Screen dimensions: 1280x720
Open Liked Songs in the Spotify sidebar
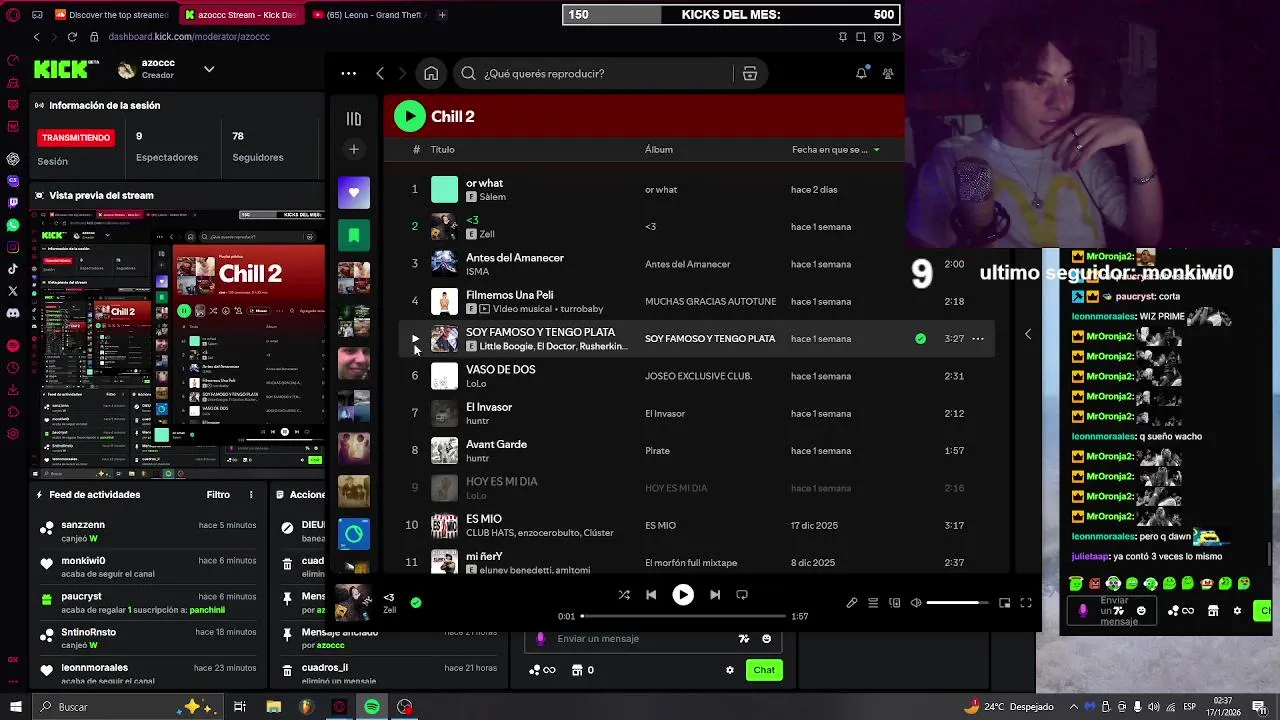[x=353, y=192]
